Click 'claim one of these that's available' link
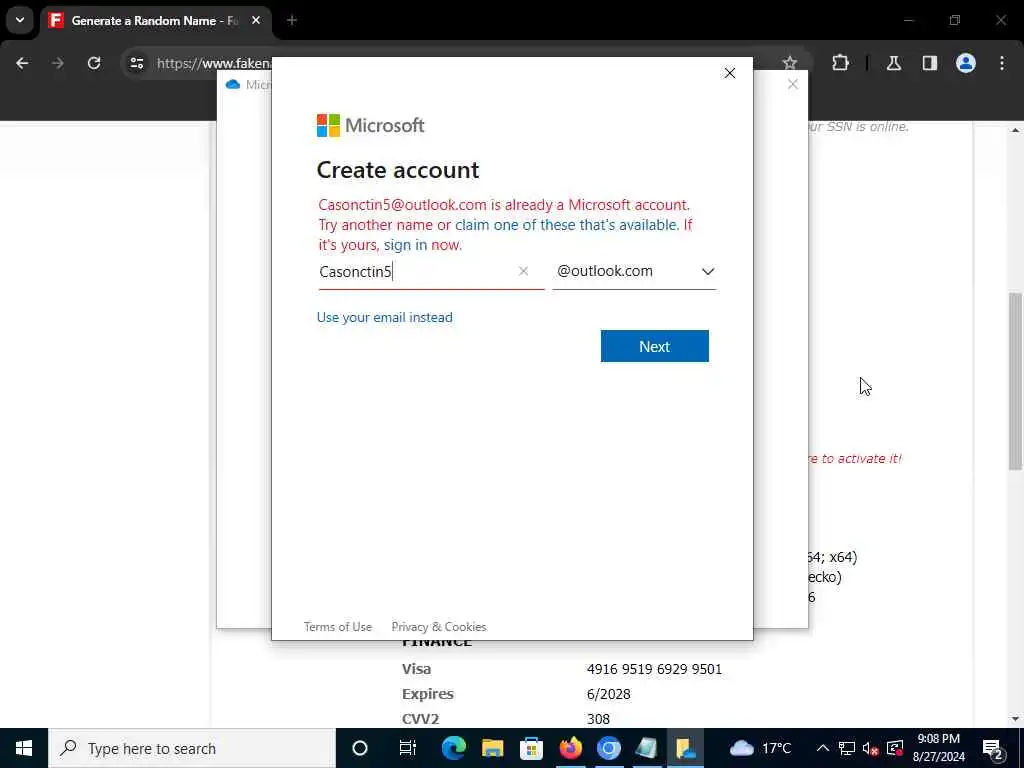The image size is (1024, 768). (566, 225)
